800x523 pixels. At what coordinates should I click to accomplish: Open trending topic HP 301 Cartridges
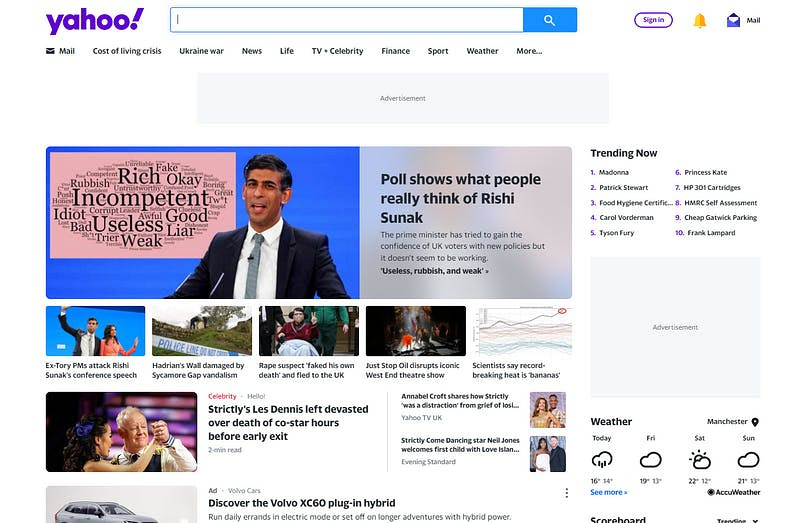coord(712,187)
